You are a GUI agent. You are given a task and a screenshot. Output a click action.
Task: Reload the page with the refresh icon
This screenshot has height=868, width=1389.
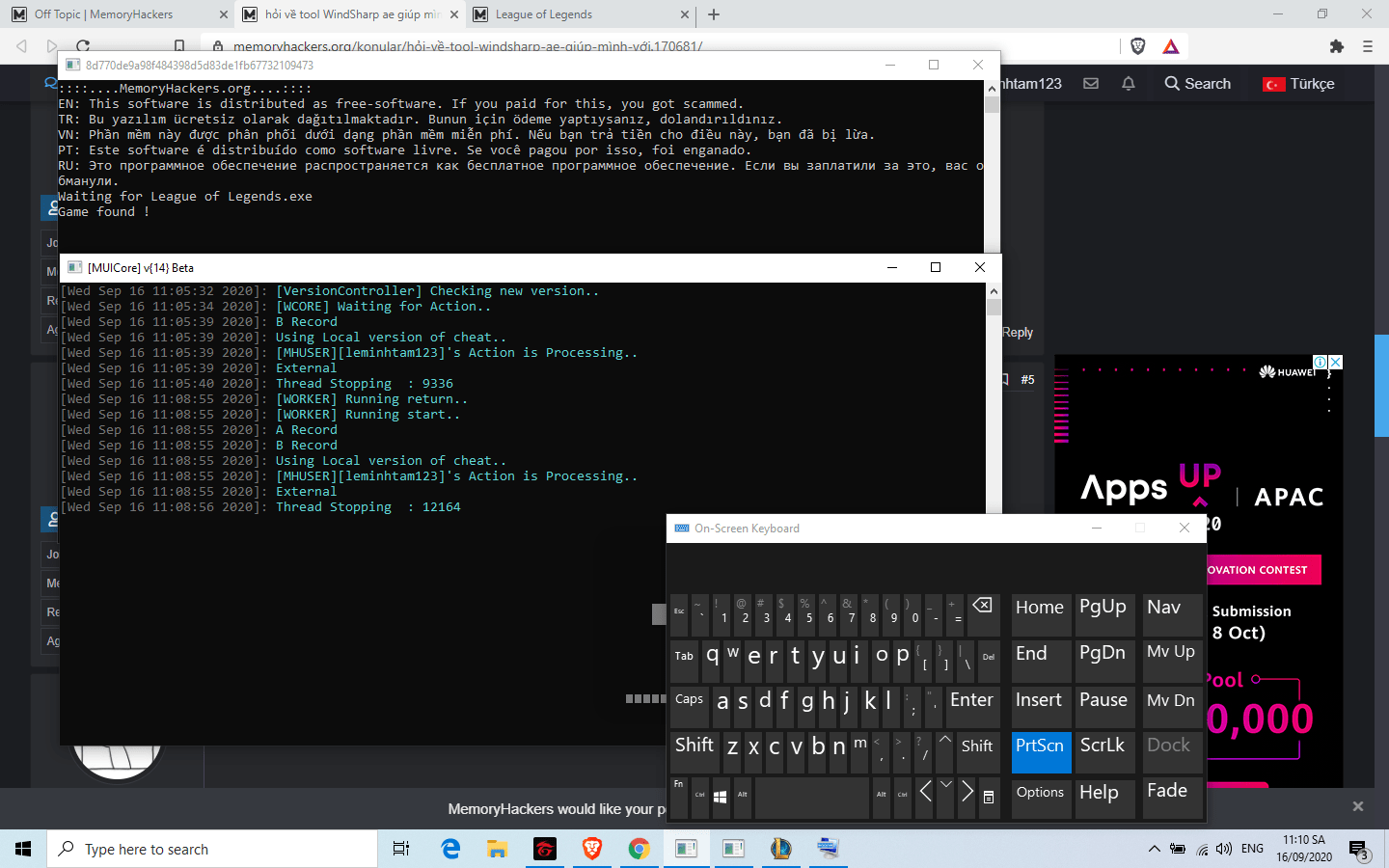pos(83,46)
